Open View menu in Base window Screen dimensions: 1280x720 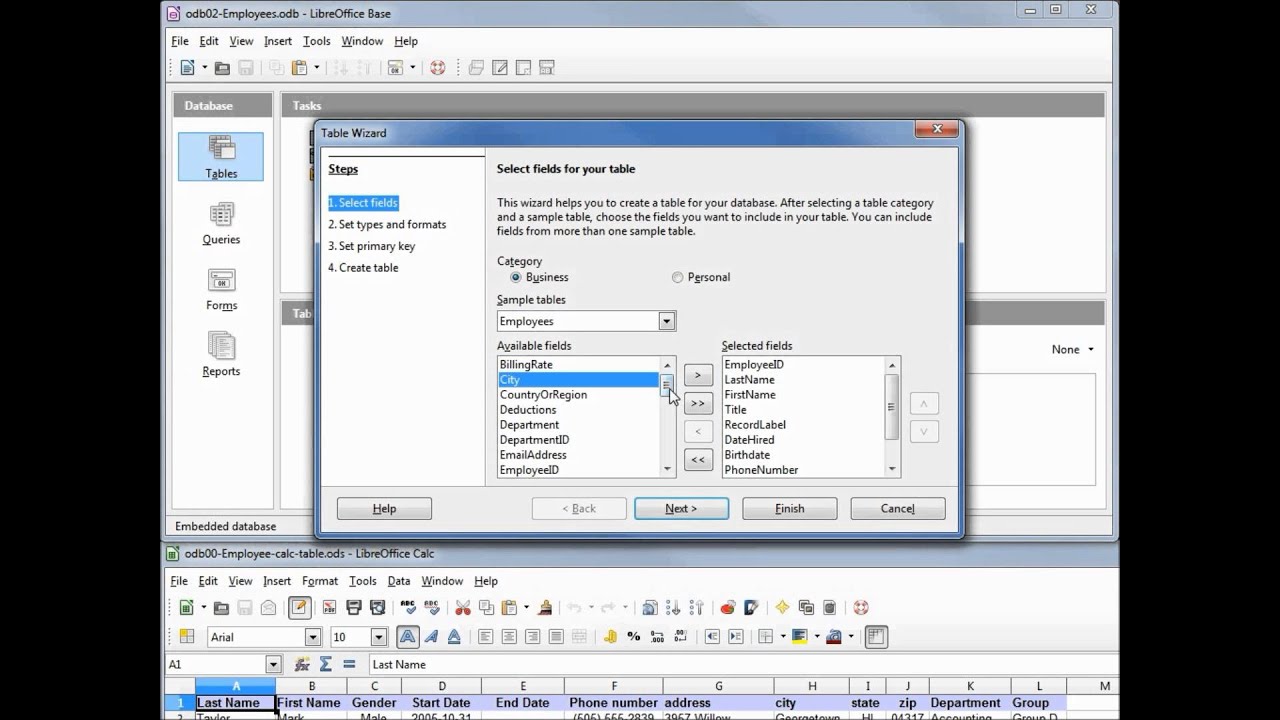click(x=241, y=41)
